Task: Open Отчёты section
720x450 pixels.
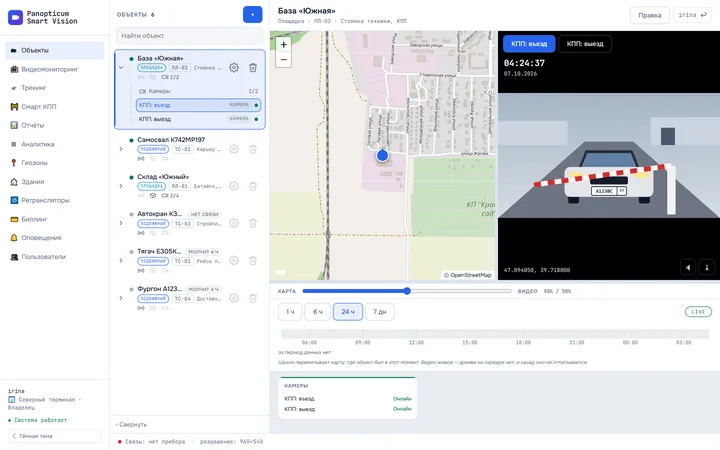Action: coord(55,125)
